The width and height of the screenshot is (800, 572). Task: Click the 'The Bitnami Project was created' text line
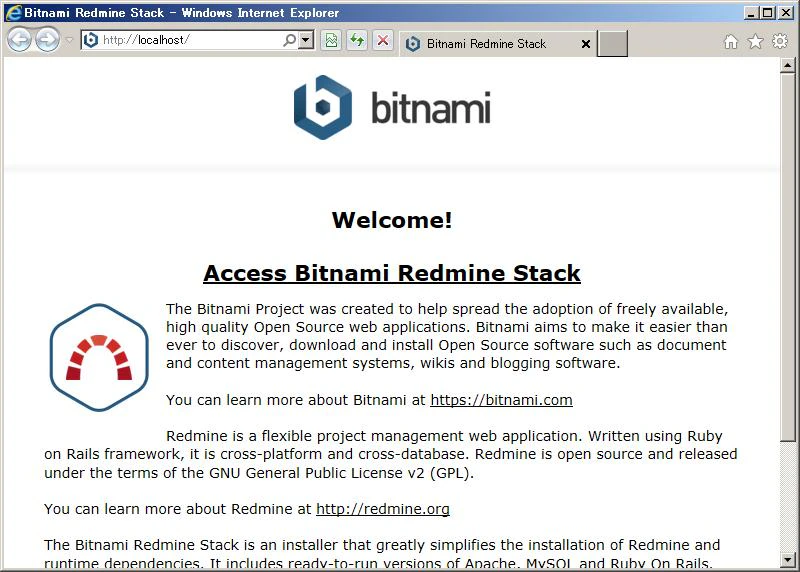(x=447, y=309)
